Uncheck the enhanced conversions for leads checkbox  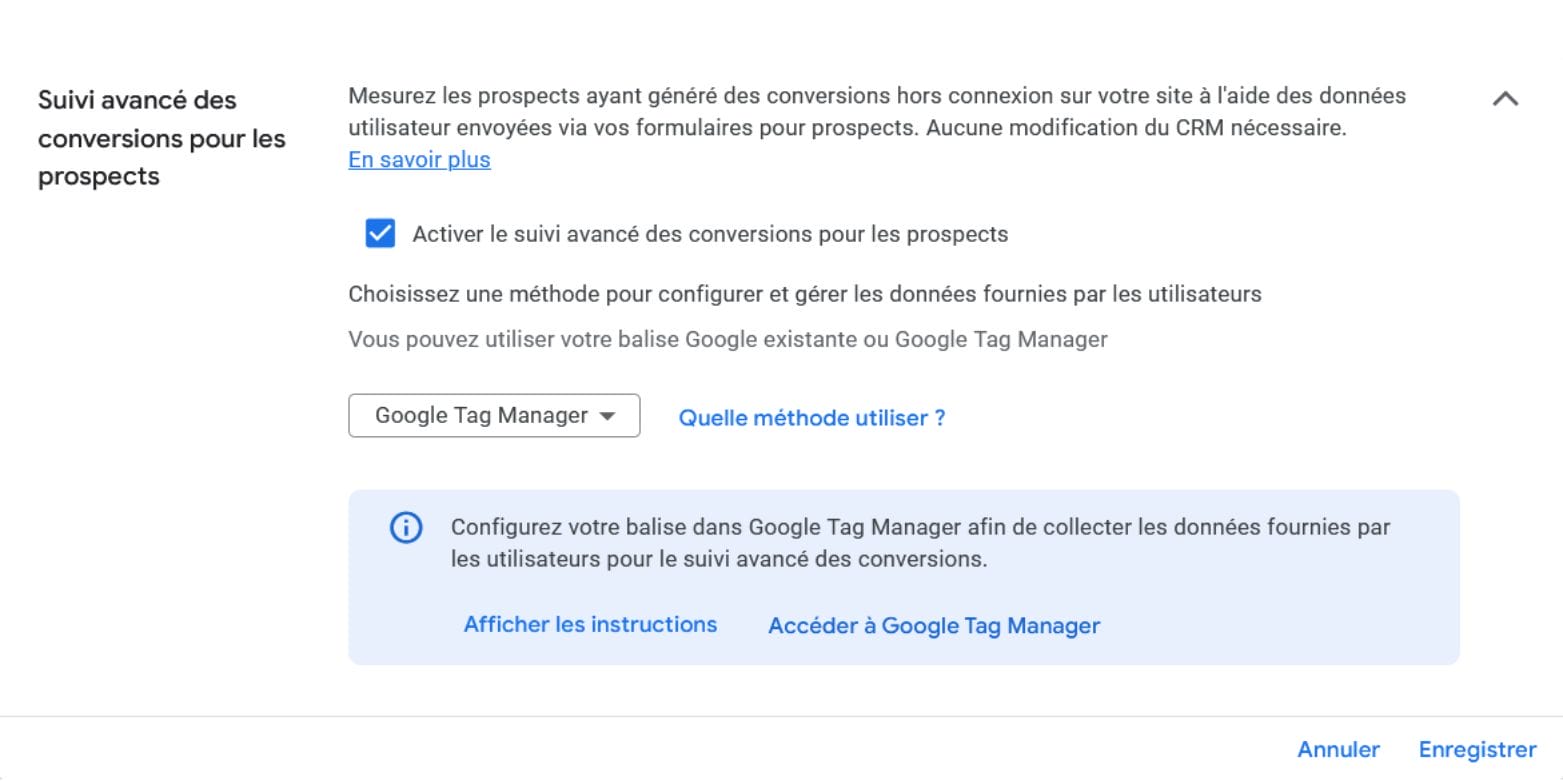coord(380,235)
